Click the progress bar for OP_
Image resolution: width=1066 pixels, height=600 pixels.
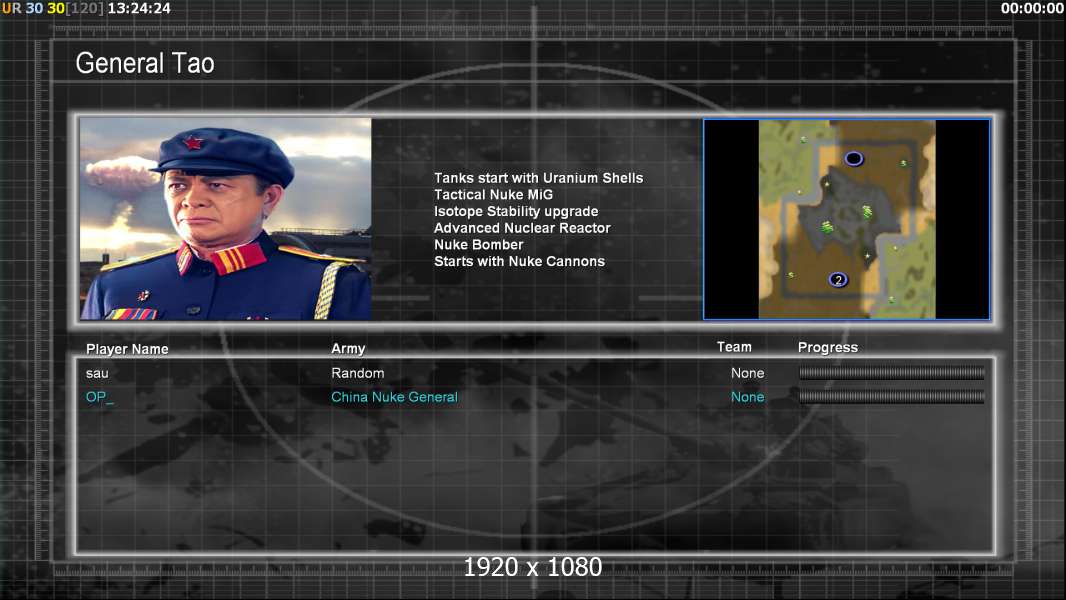(891, 397)
